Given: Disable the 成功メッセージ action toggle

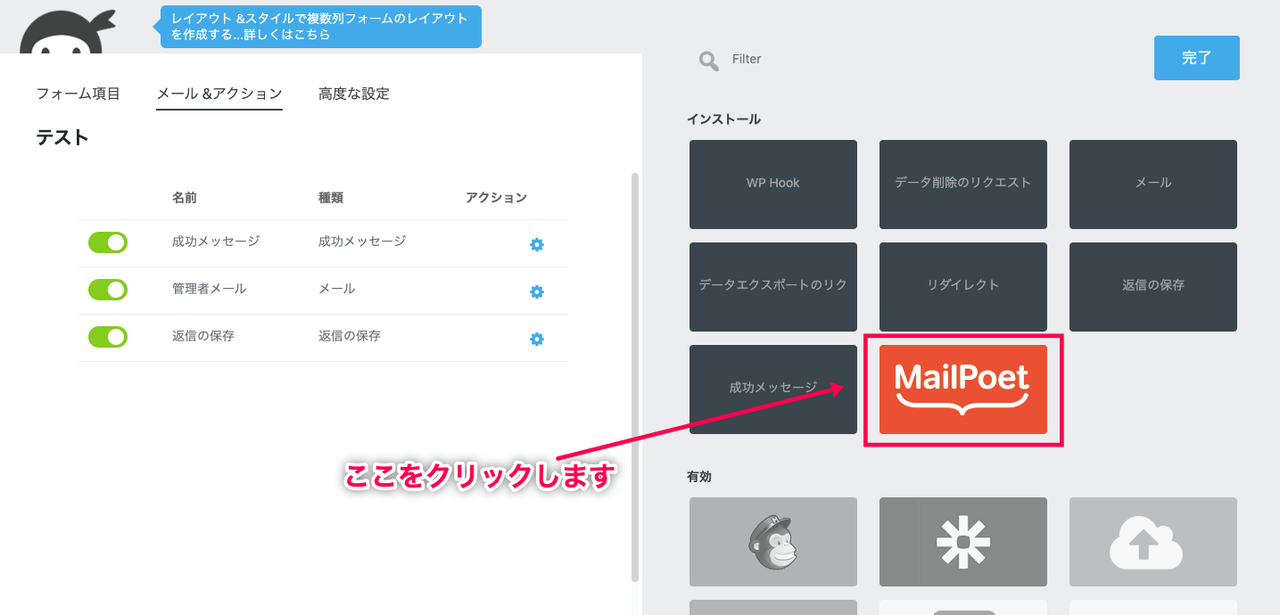Looking at the screenshot, I should (x=108, y=242).
